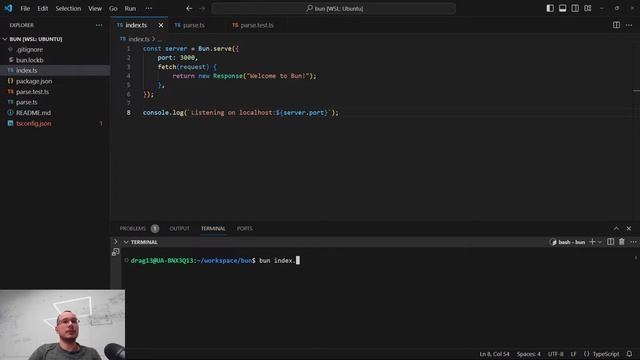Image resolution: width=640 pixels, height=360 pixels.
Task: Open the Output panel tab
Action: pyautogui.click(x=180, y=229)
